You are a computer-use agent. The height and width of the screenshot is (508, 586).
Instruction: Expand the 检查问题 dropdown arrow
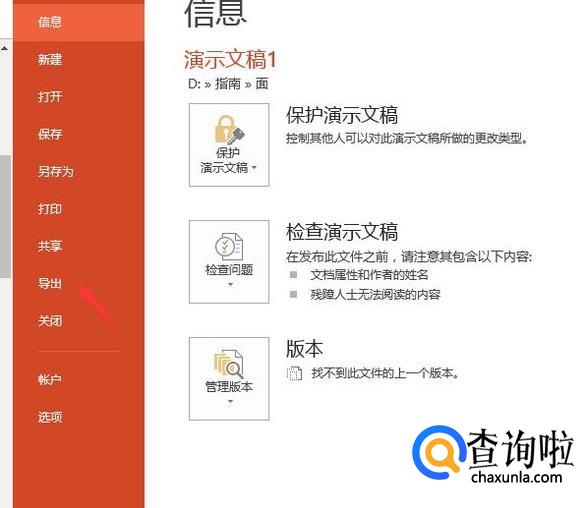tap(230, 284)
